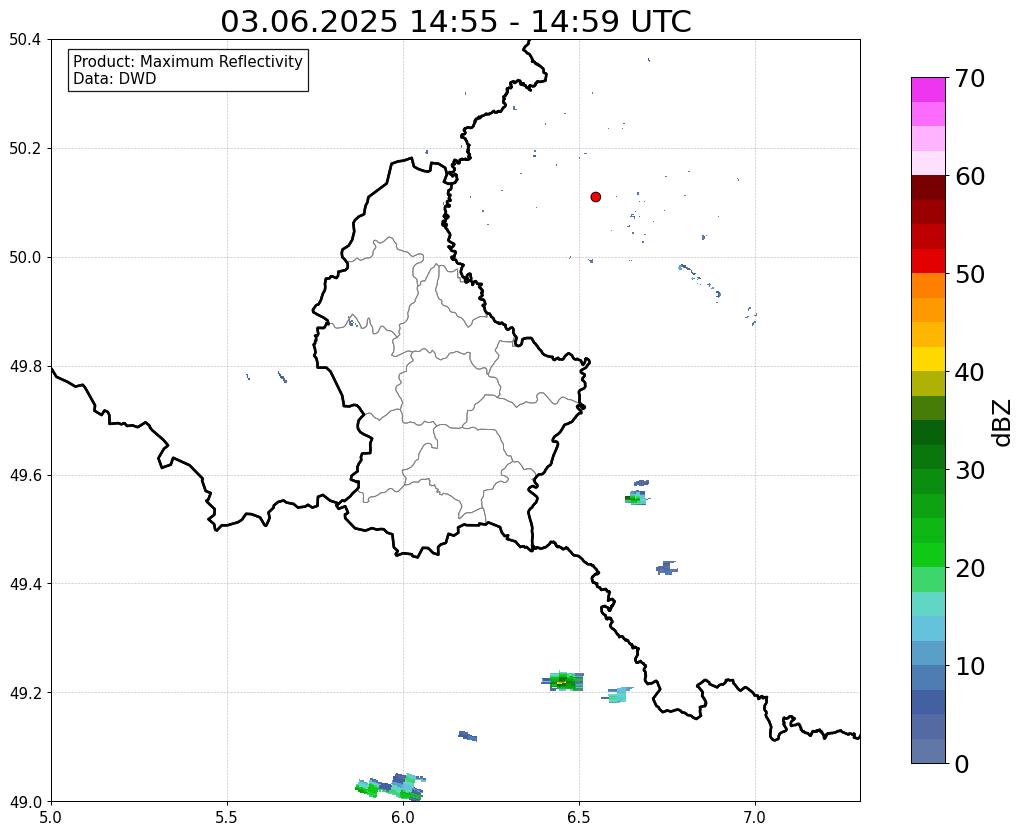The width and height of the screenshot is (1023, 834).
Task: Click the colorbar tick label 50
Action: coord(970,274)
